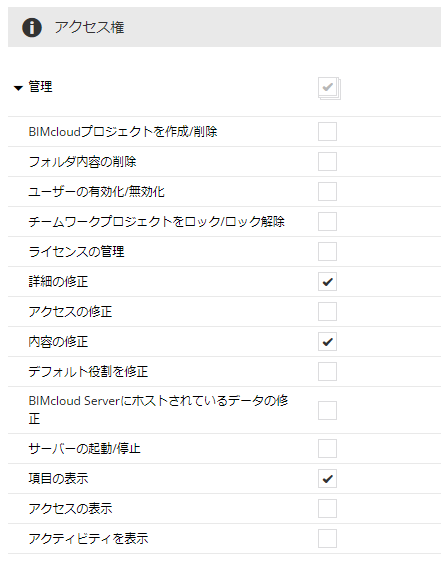Select the 管理 group label
This screenshot has width=441, height=567.
(40, 87)
